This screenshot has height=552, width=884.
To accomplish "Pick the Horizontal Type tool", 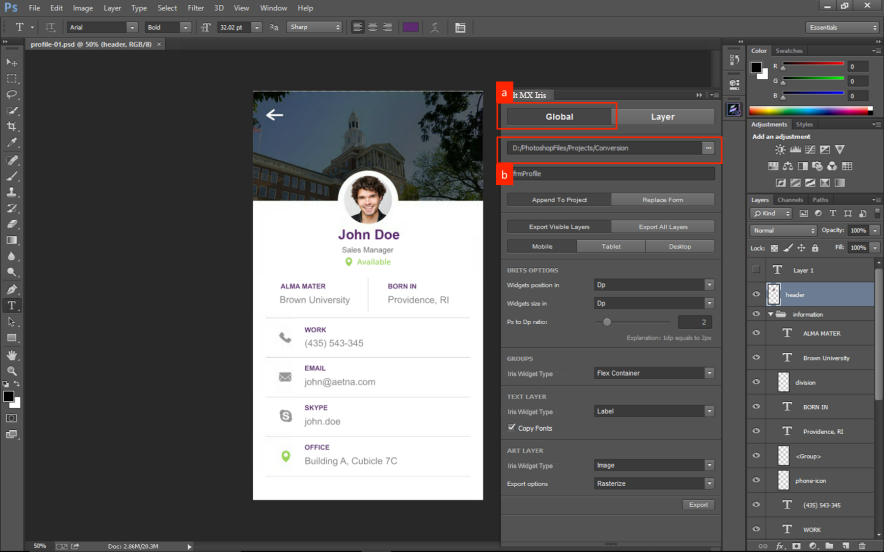I will pos(12,305).
